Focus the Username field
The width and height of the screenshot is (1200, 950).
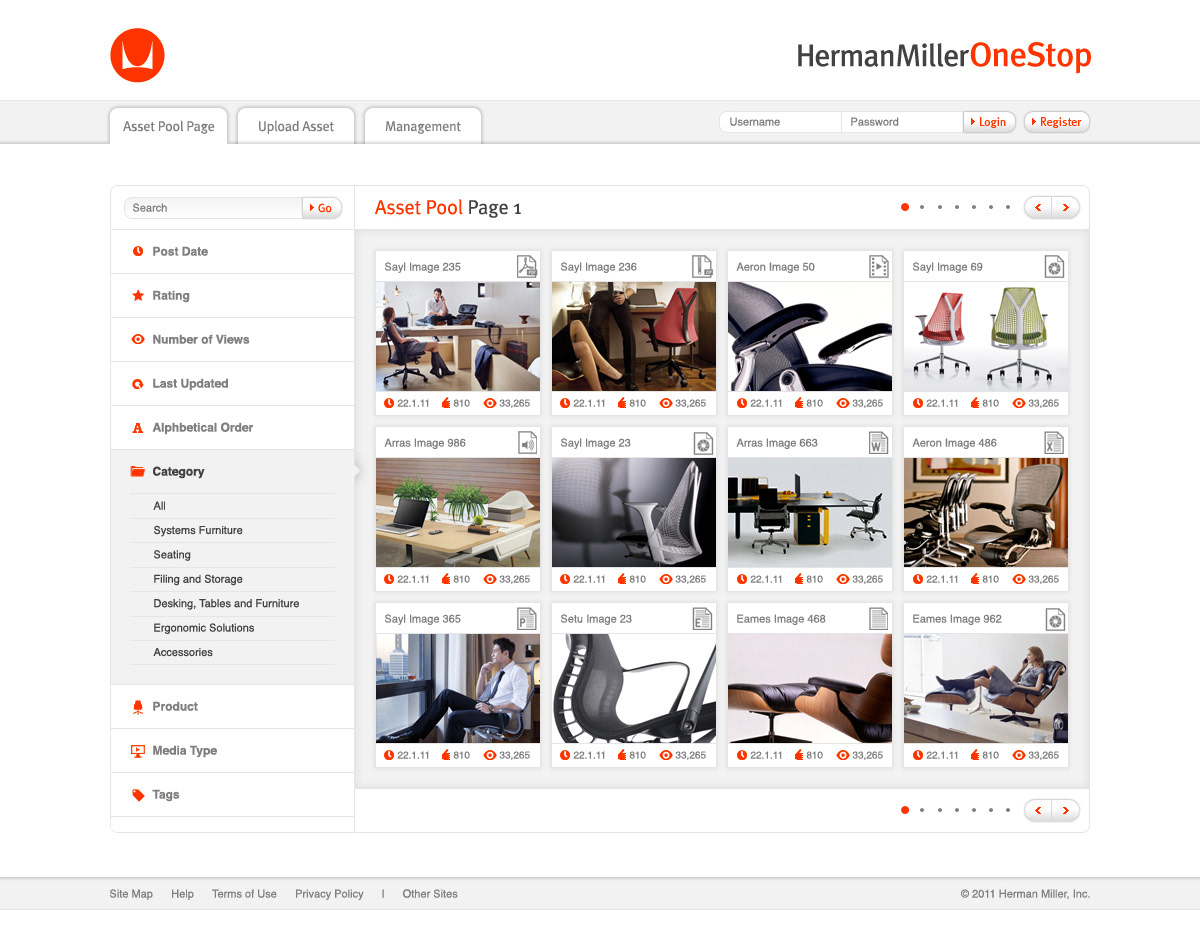click(780, 122)
